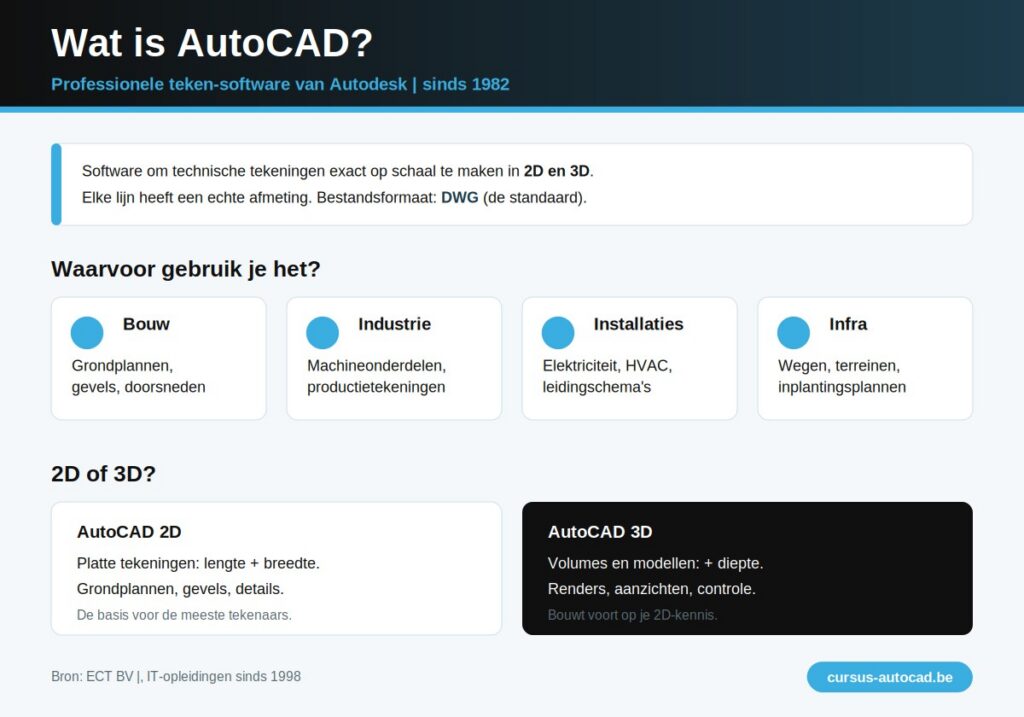This screenshot has width=1024, height=717.
Task: Click the blue circle icon beside Bouw
Action: tap(87, 333)
